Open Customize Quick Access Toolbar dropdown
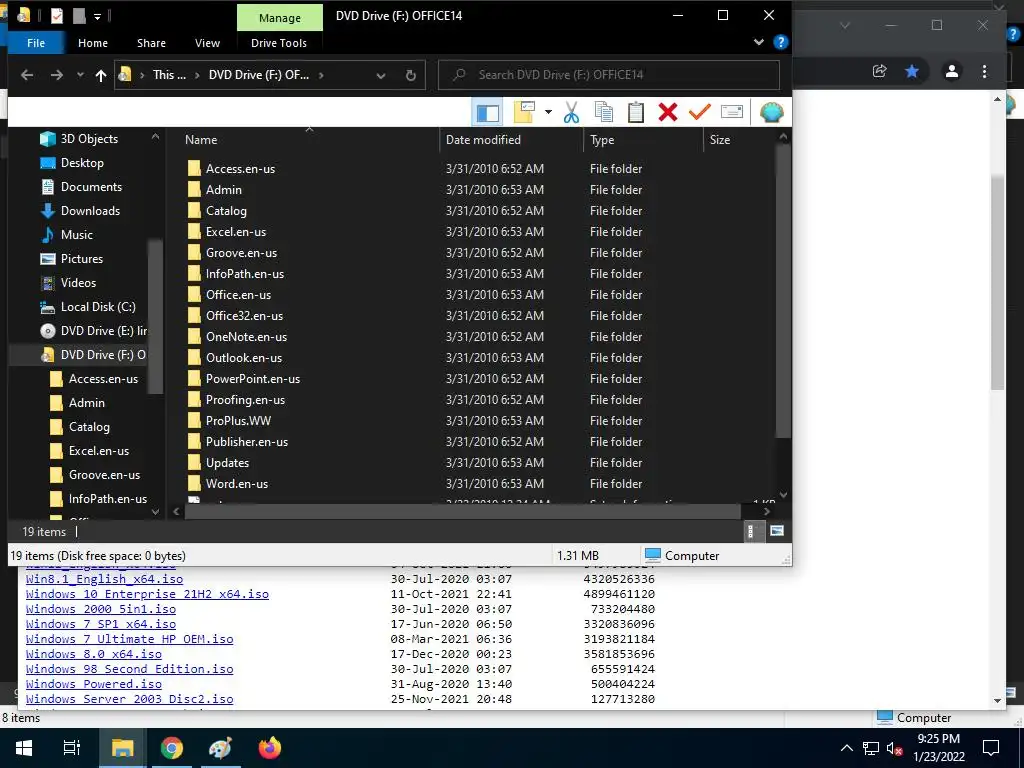Image resolution: width=1024 pixels, height=768 pixels. click(97, 16)
